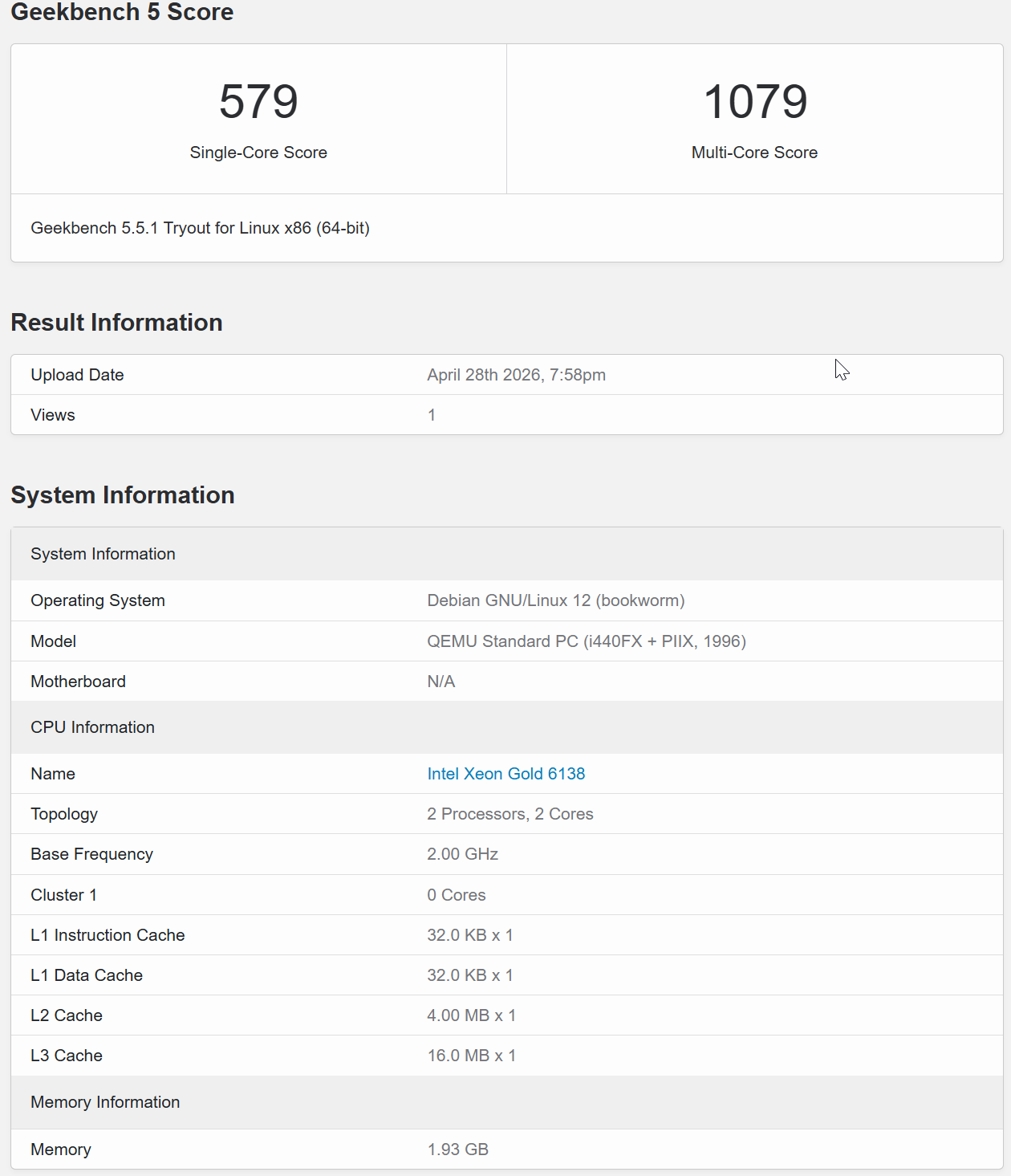The image size is (1011, 1176).
Task: Select the upload date April 28th 2026 value
Action: tap(516, 375)
